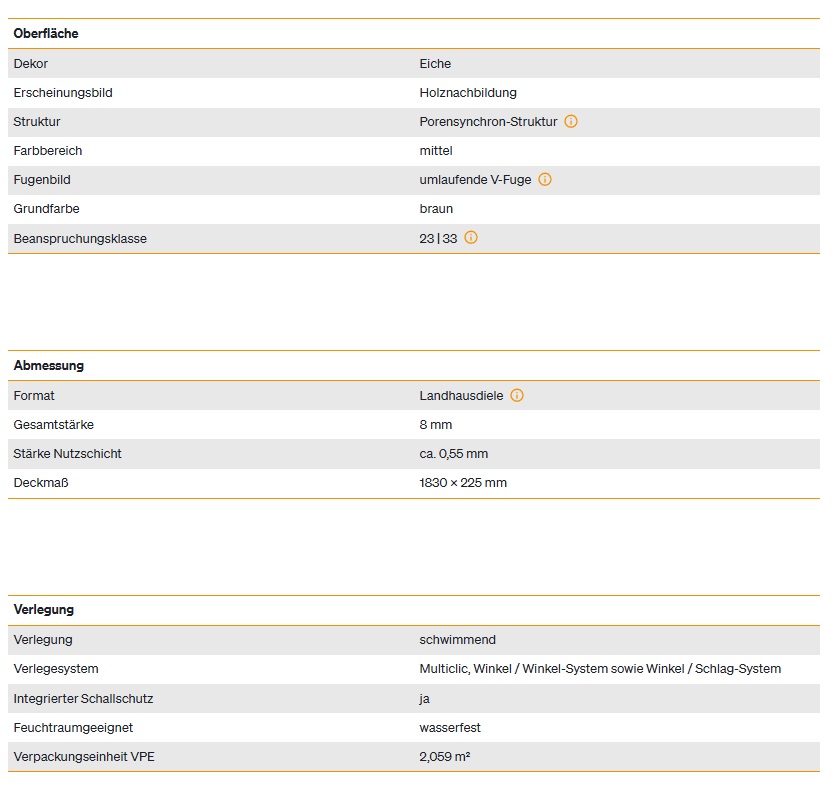The width and height of the screenshot is (839, 789).
Task: Click the 'Fugenbild' label
Action: coord(42,180)
